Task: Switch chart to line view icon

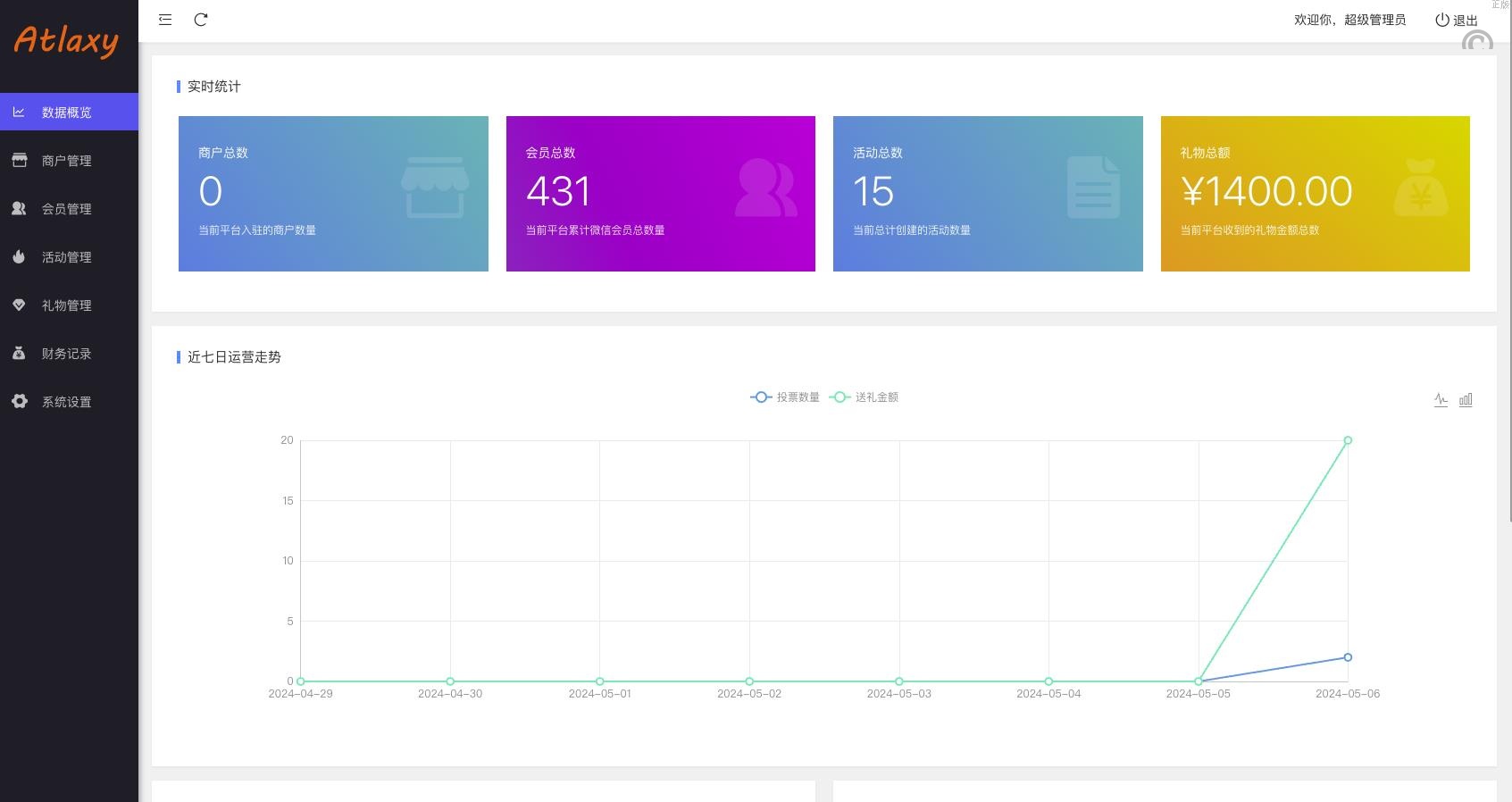Action: click(x=1441, y=399)
